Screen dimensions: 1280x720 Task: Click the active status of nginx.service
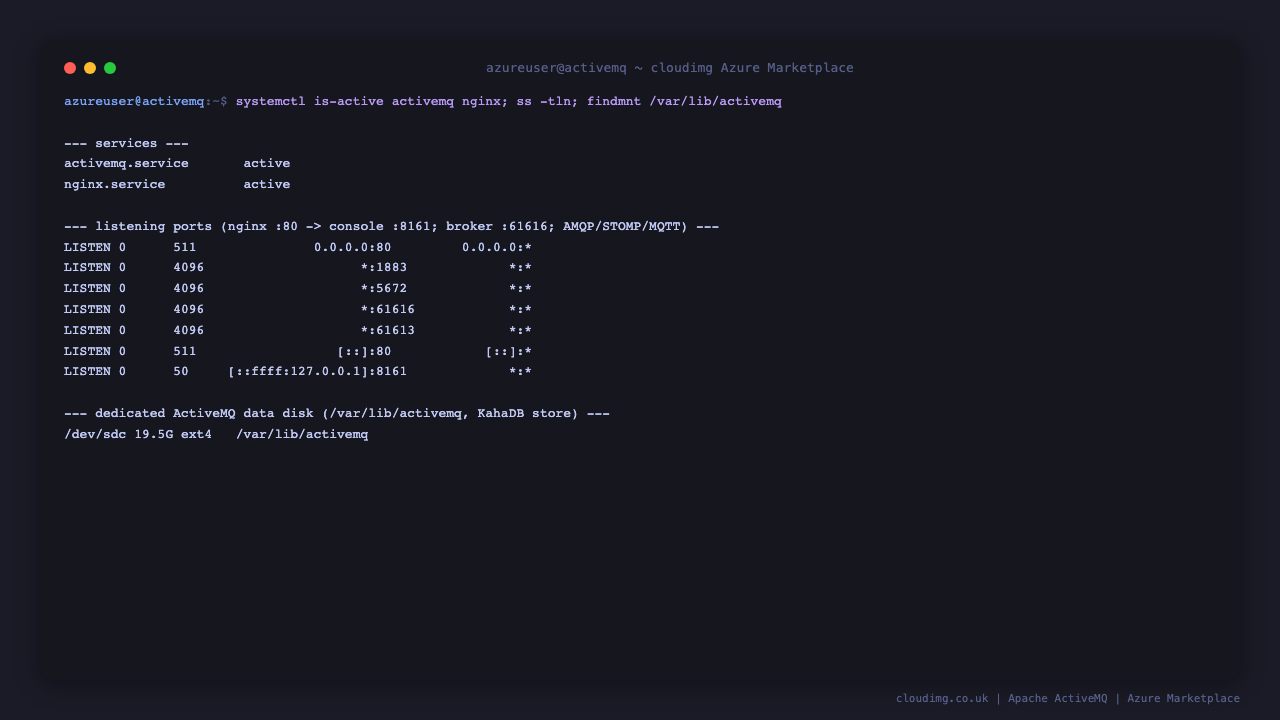click(267, 185)
